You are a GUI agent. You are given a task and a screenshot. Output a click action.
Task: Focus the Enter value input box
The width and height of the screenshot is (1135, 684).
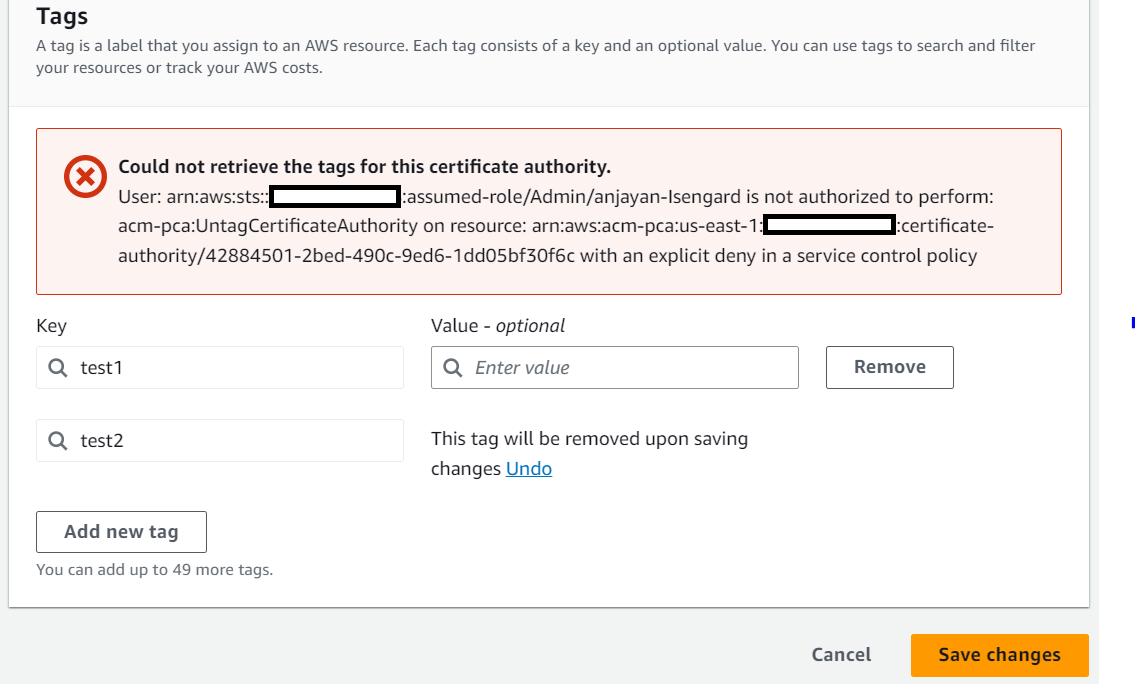coord(615,368)
